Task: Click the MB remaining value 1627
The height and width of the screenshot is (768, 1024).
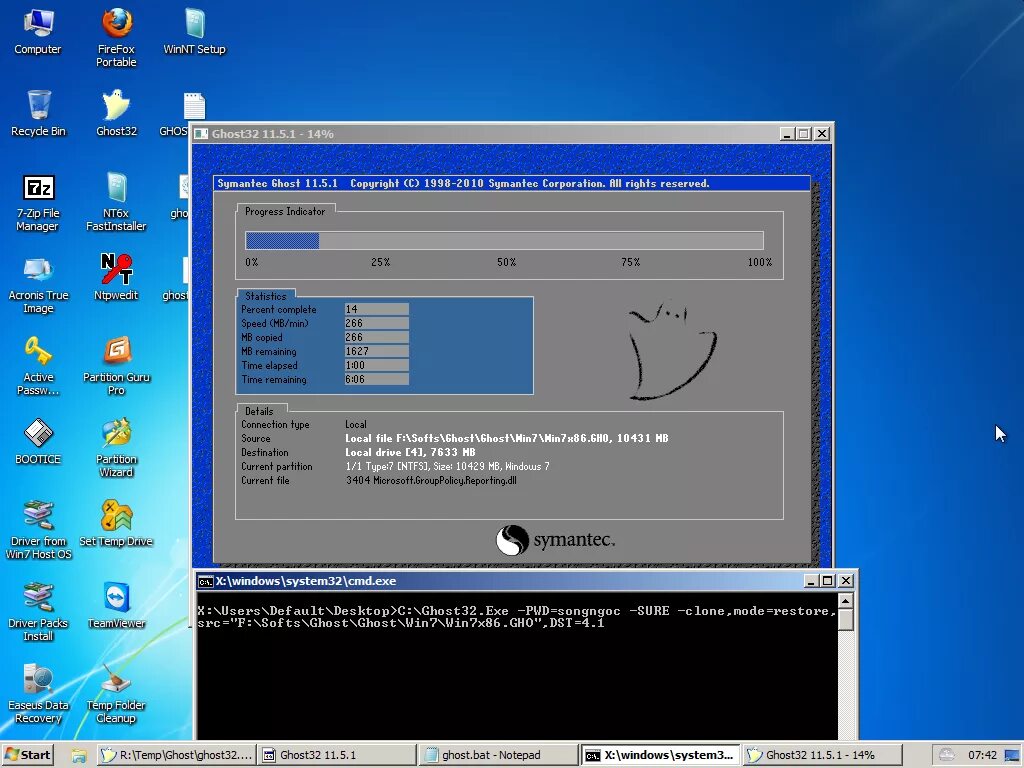Action: [377, 351]
